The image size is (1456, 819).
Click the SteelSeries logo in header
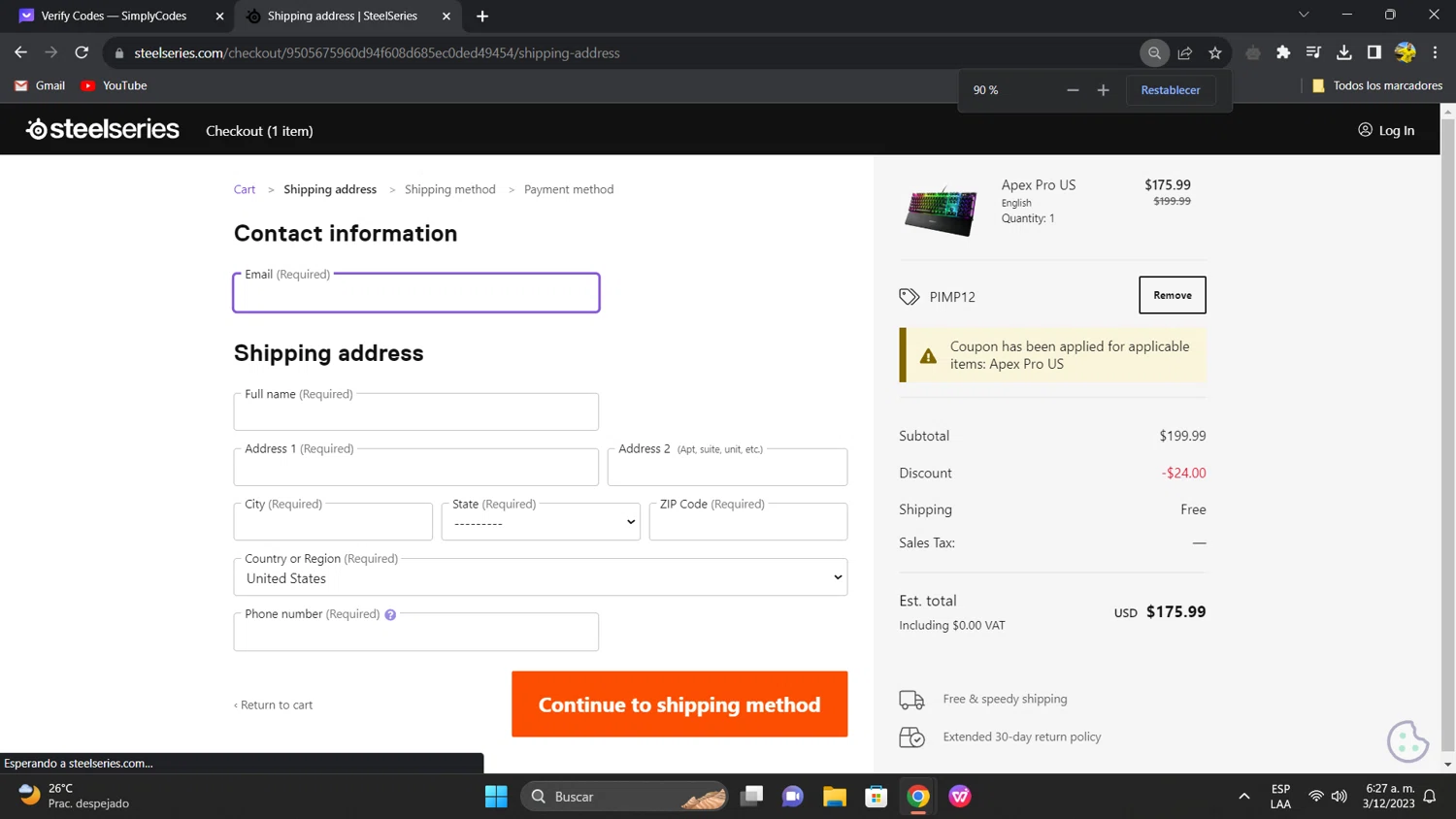click(103, 129)
